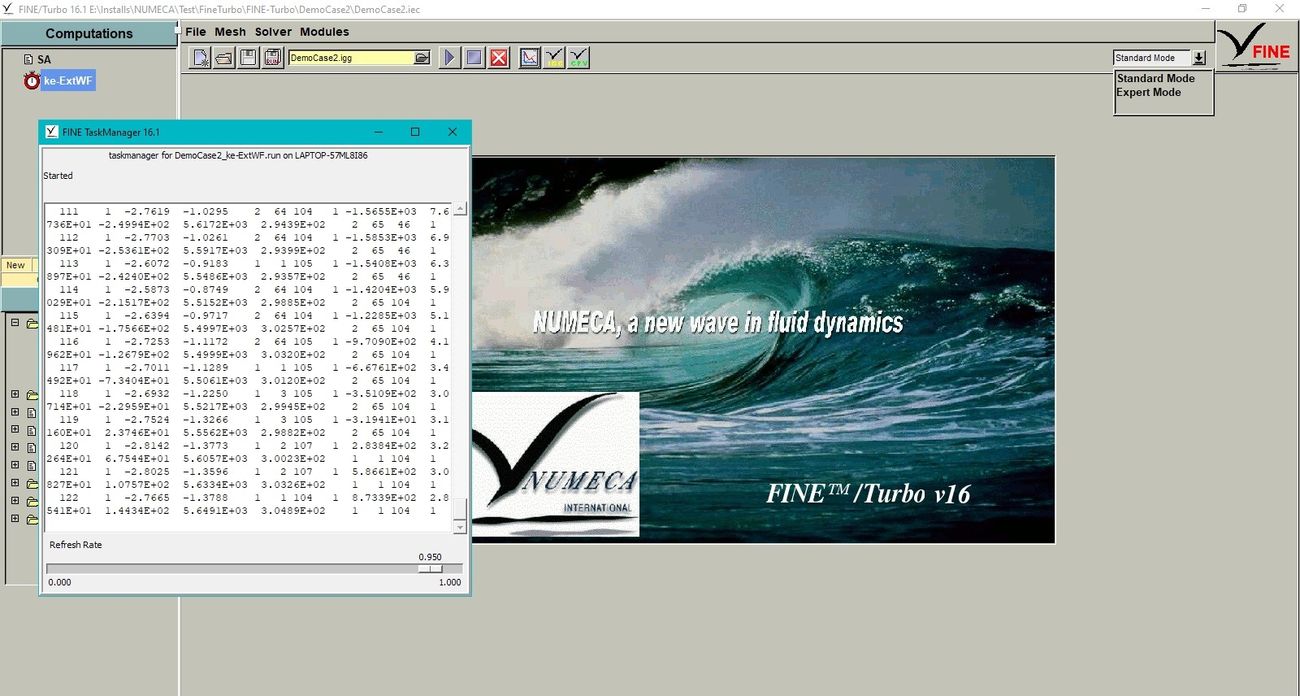
Task: Click the Standard Mode combo field
Action: (1152, 58)
